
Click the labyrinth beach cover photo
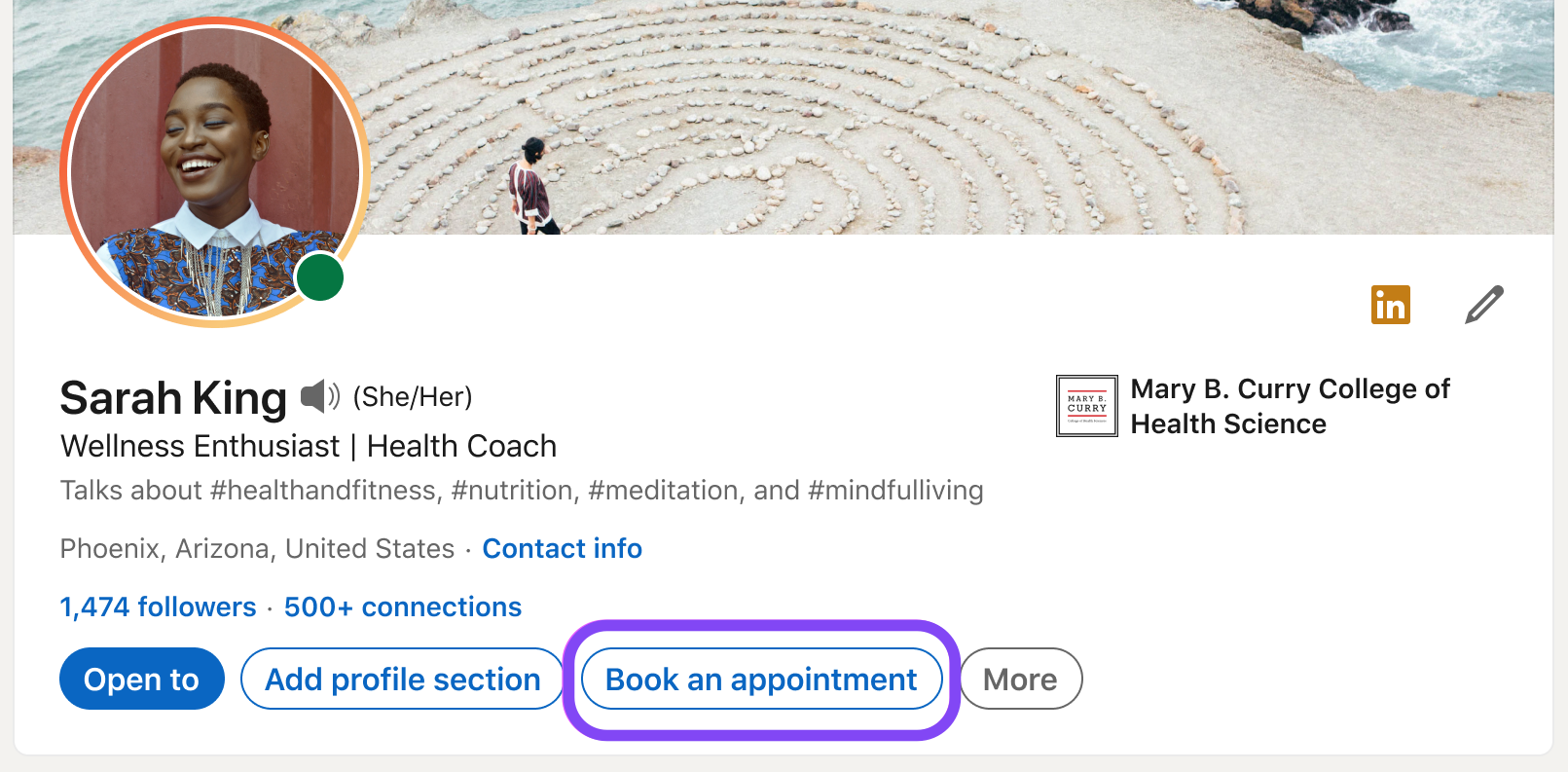(x=876, y=117)
